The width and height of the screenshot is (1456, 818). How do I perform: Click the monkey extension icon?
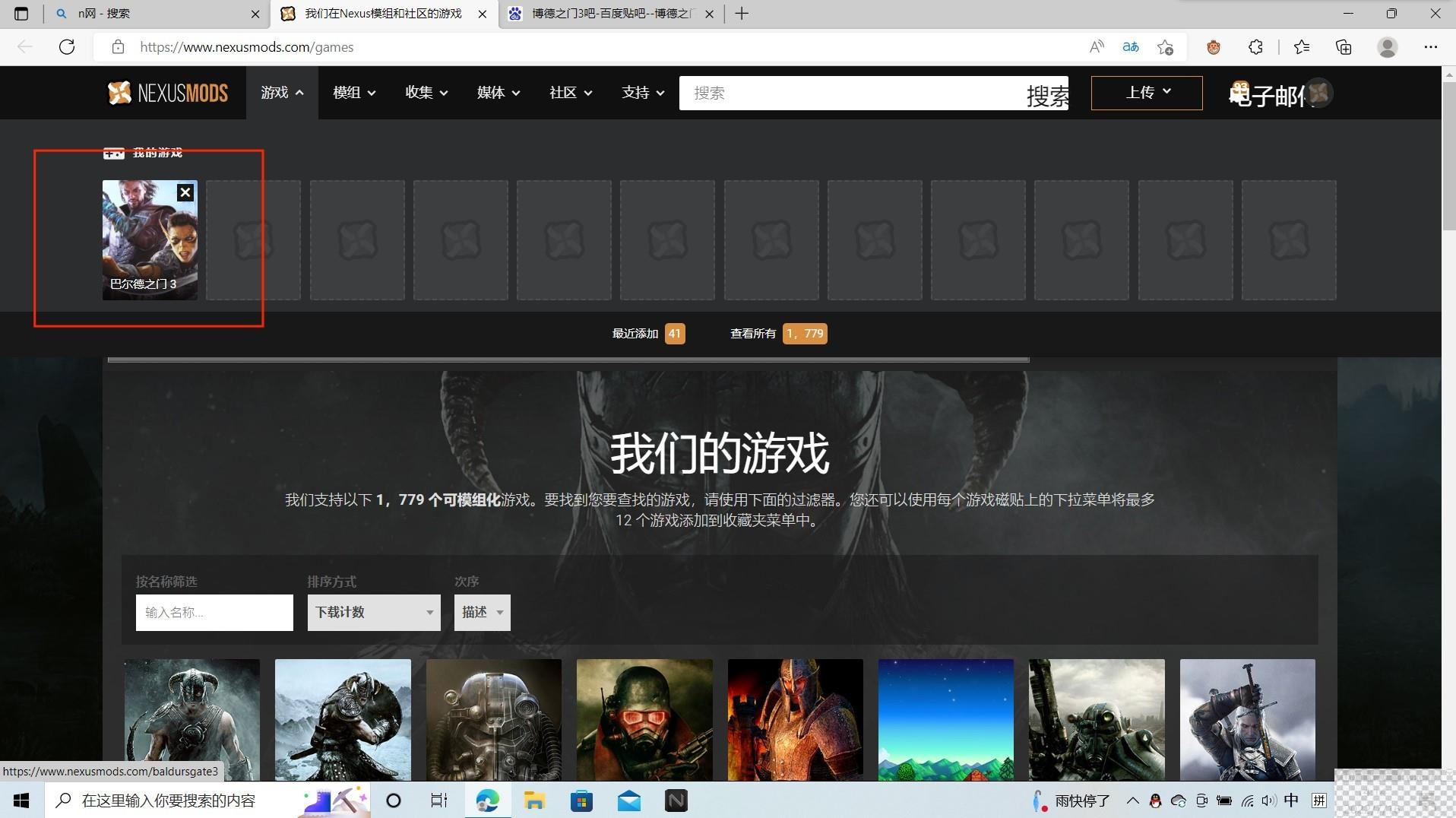coord(1214,47)
